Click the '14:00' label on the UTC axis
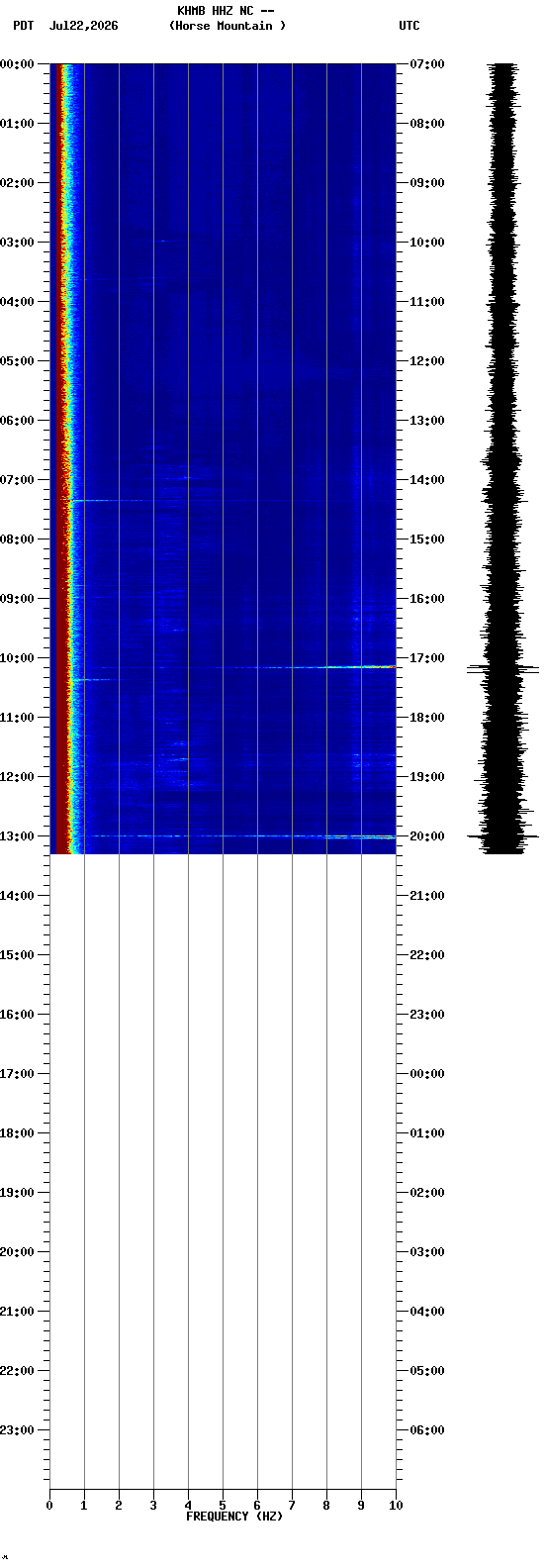Image resolution: width=546 pixels, height=1568 pixels. tap(427, 480)
